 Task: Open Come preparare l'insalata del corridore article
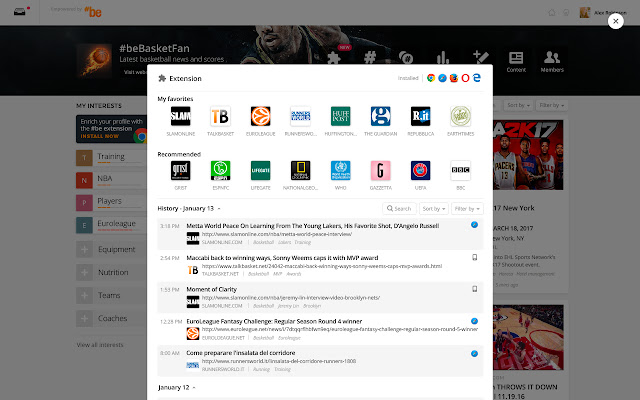pyautogui.click(x=240, y=353)
